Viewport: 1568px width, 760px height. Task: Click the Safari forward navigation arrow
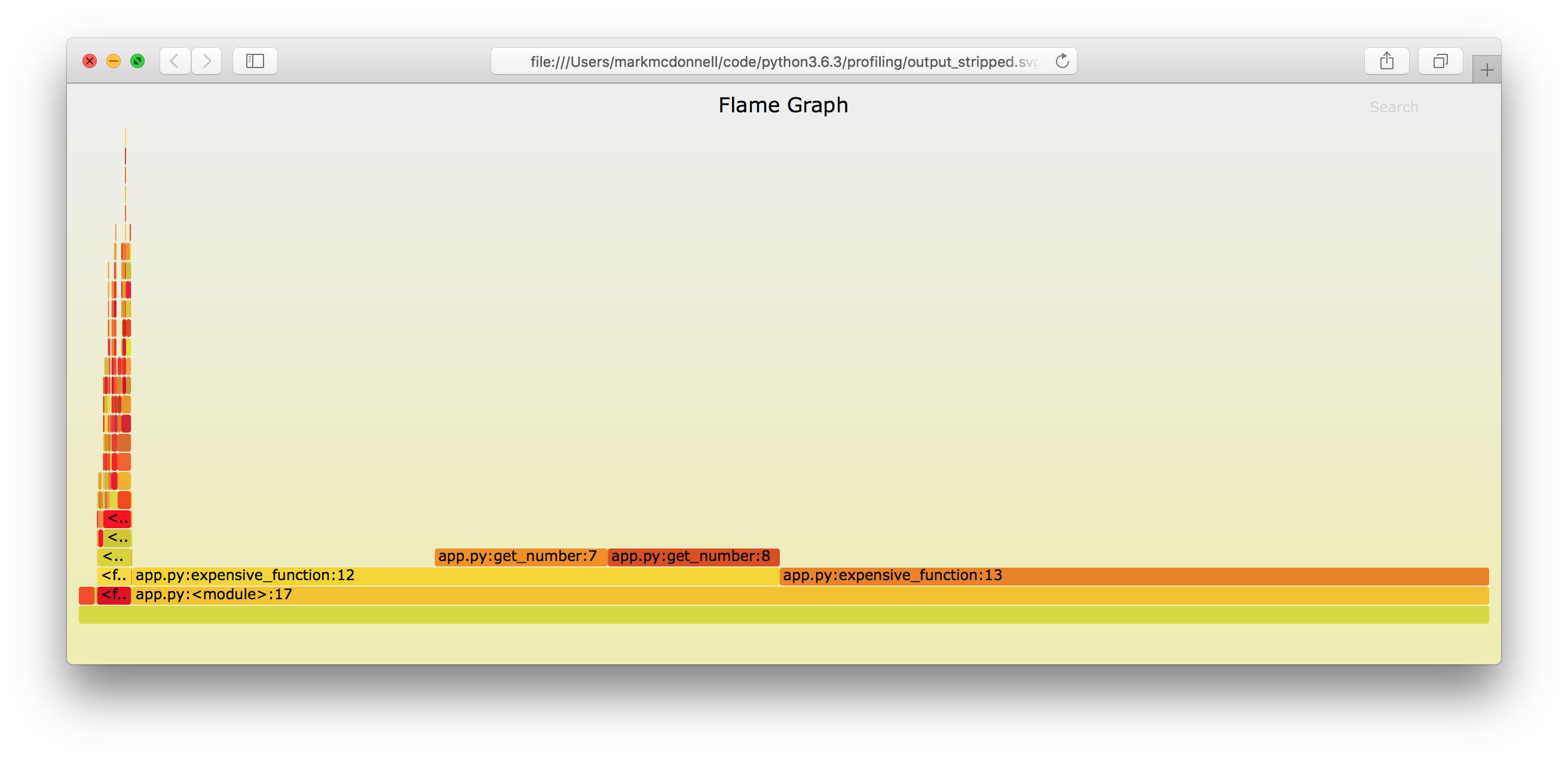tap(206, 61)
